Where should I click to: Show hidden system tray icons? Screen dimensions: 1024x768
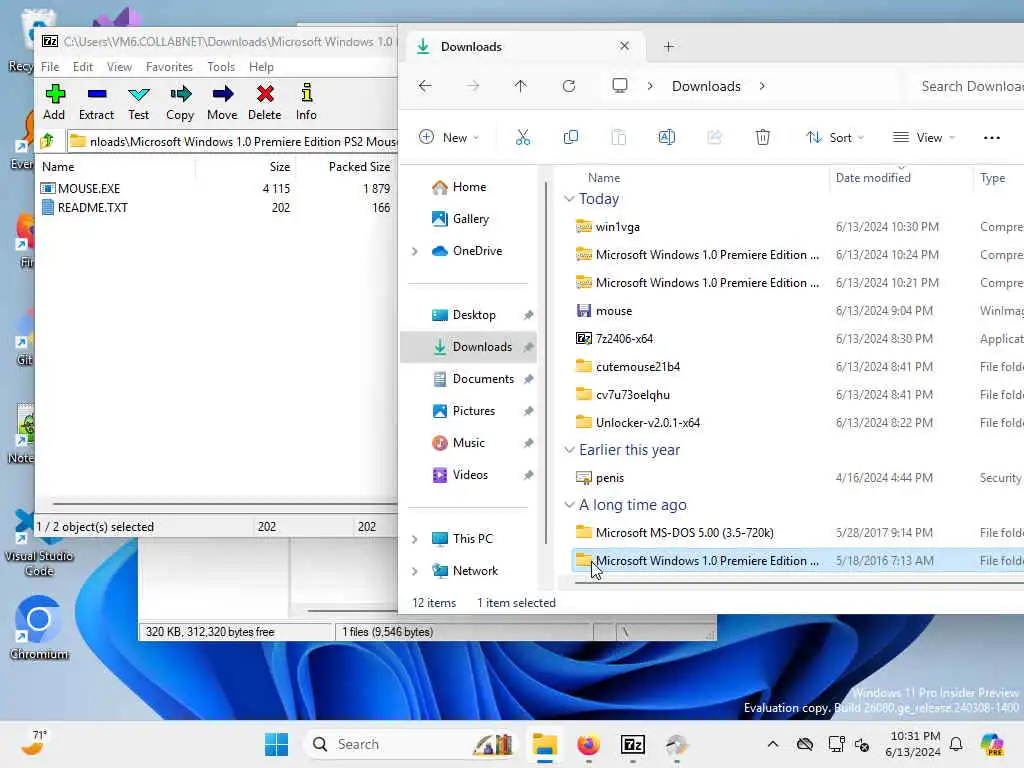point(773,744)
